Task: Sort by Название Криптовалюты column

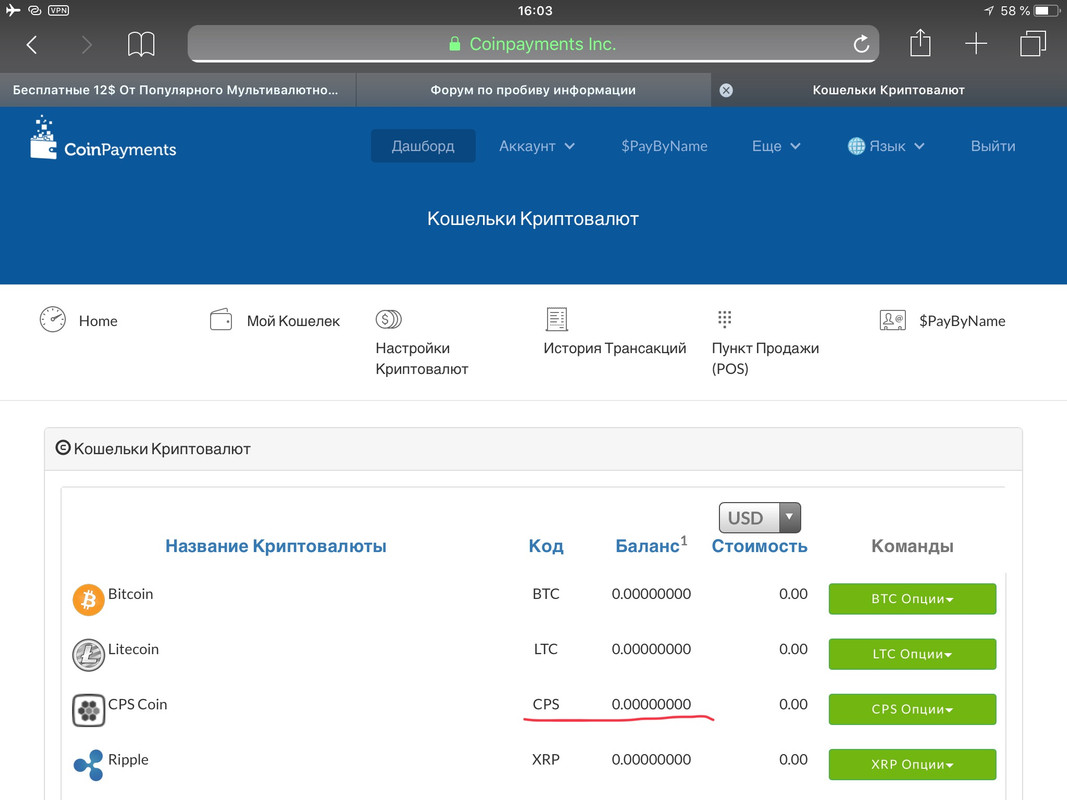Action: [x=276, y=546]
